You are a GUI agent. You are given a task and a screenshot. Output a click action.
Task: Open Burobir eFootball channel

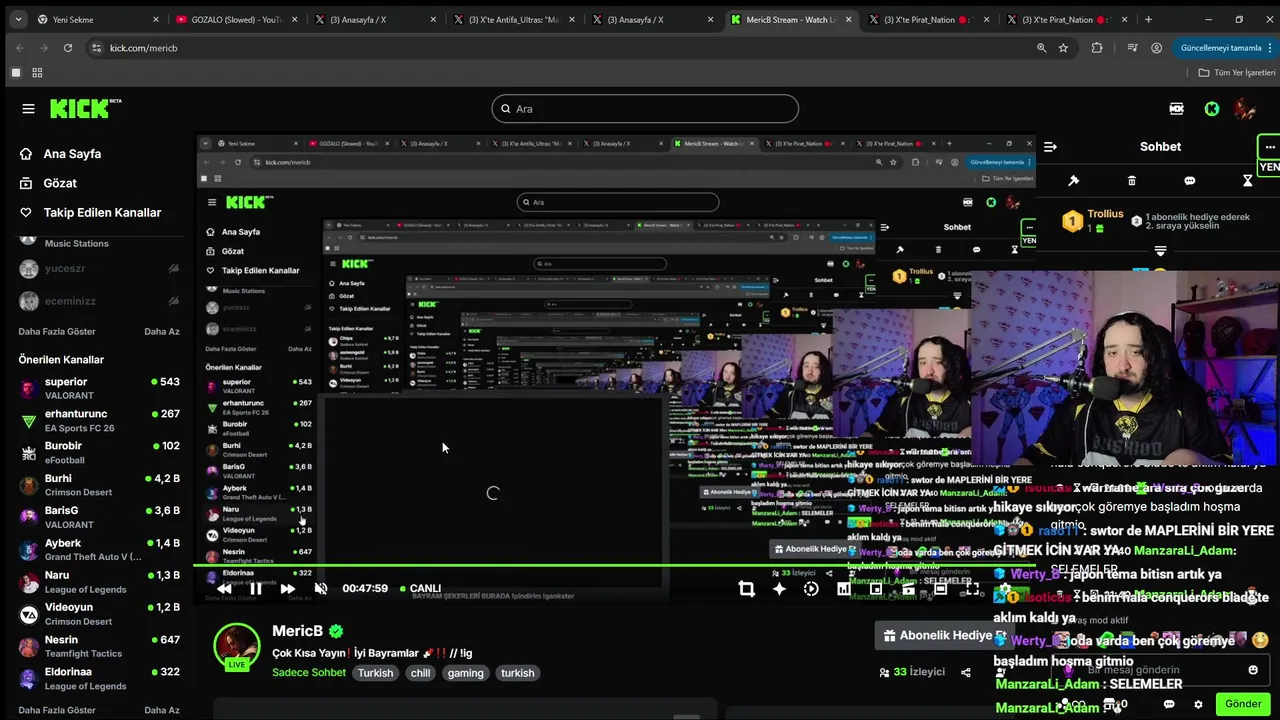tap(99, 452)
